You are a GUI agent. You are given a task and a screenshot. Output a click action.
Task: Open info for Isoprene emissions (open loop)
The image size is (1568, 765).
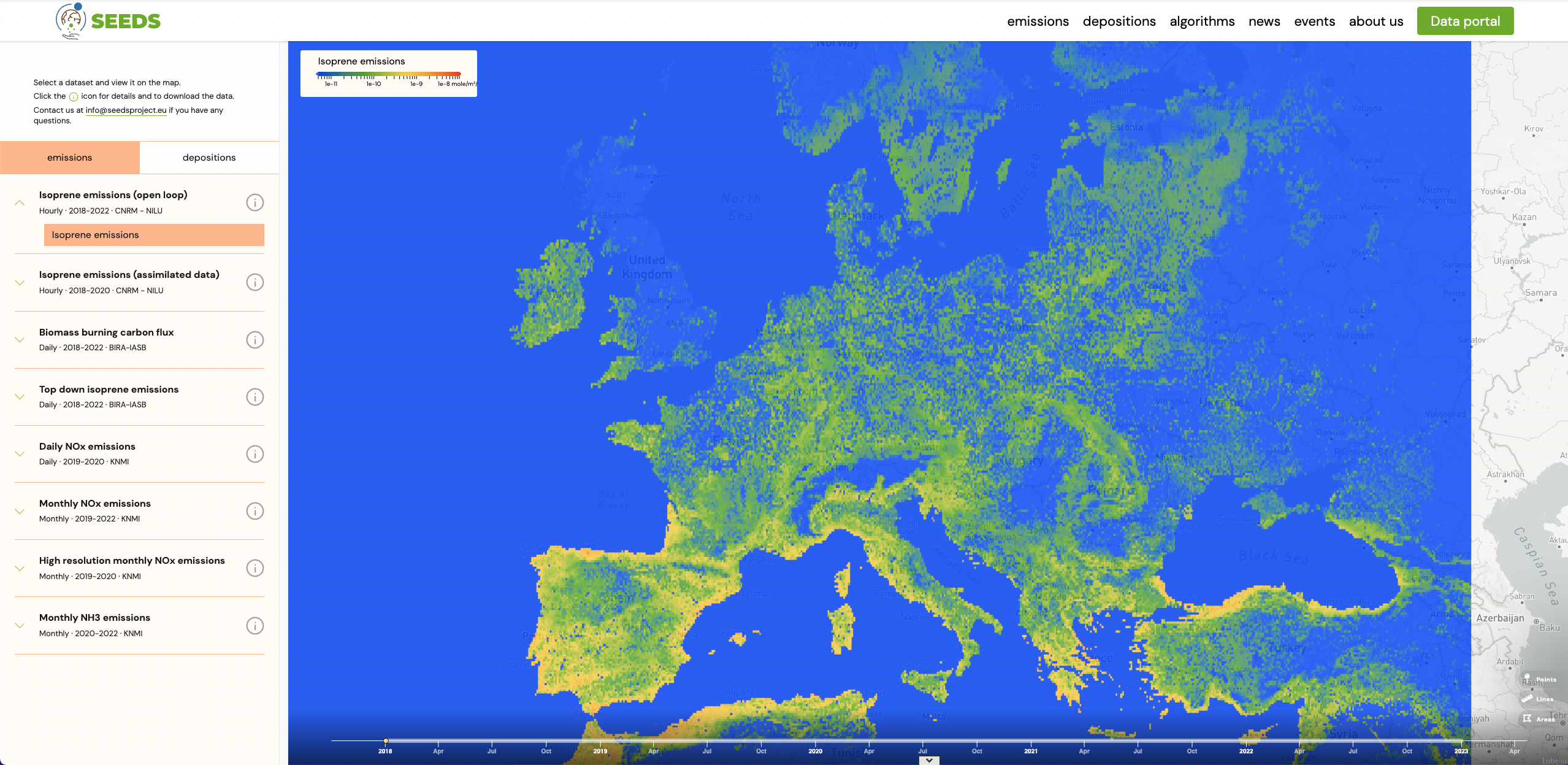255,202
